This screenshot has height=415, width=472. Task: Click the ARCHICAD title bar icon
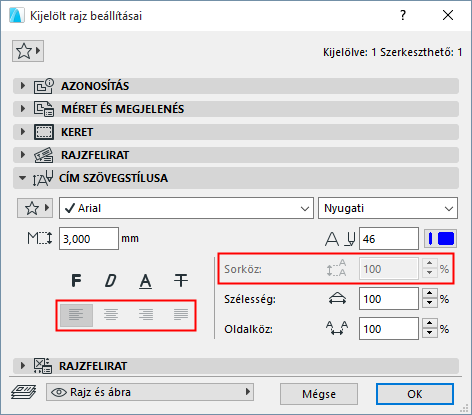[x=16, y=16]
